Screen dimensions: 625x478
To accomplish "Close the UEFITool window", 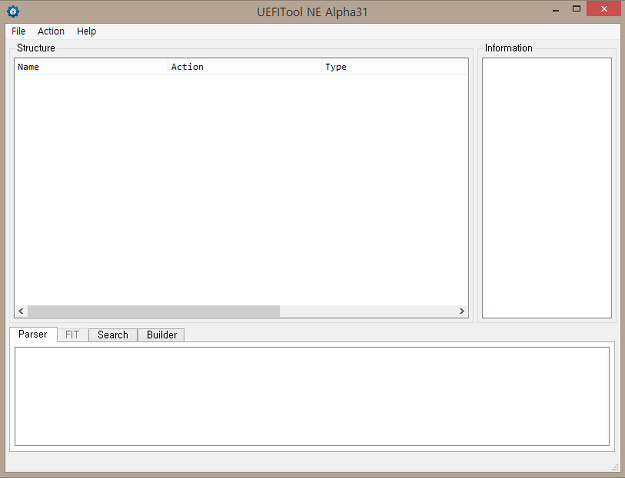I will [x=604, y=9].
